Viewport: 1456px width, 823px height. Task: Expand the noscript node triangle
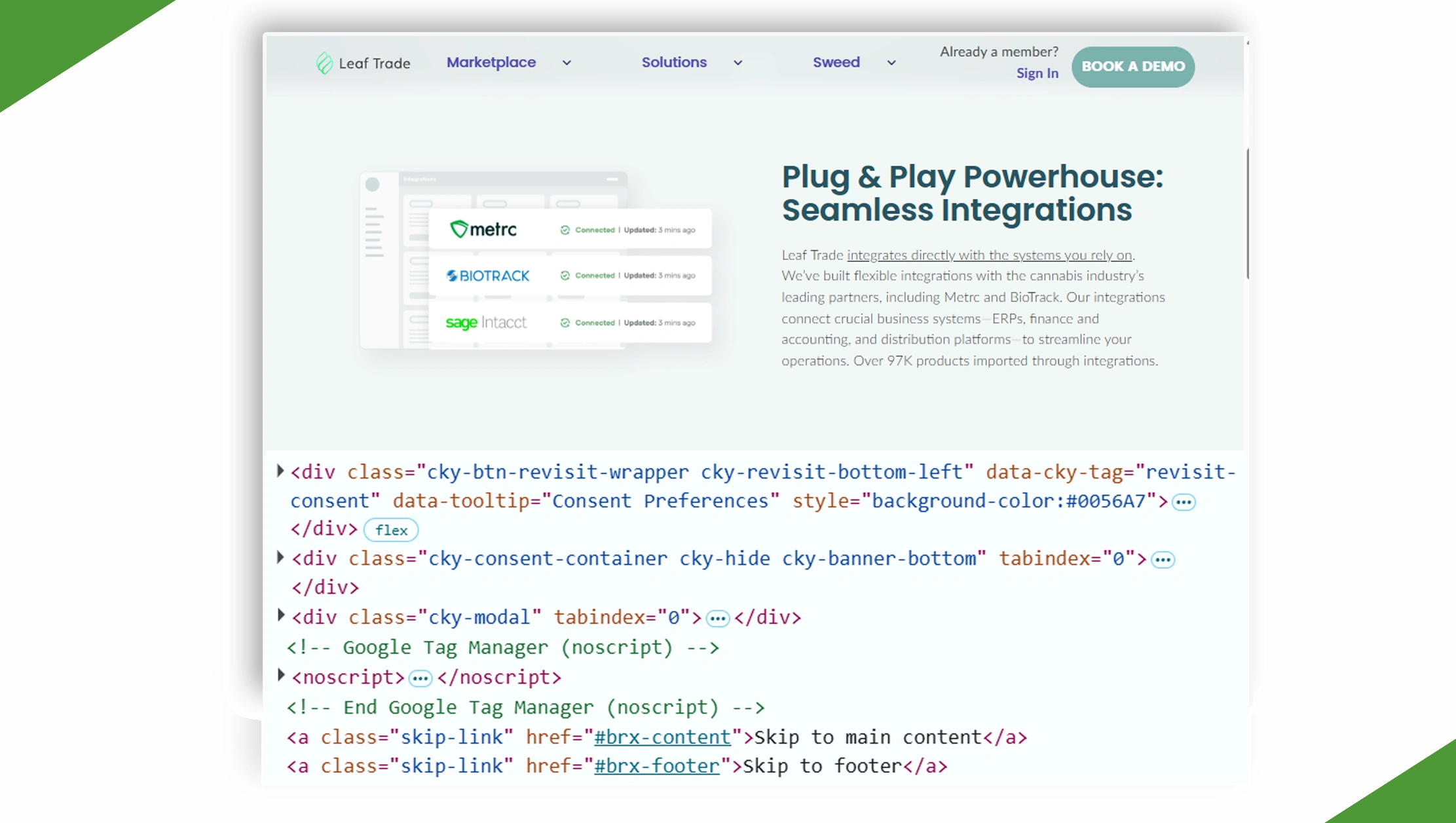pos(280,675)
